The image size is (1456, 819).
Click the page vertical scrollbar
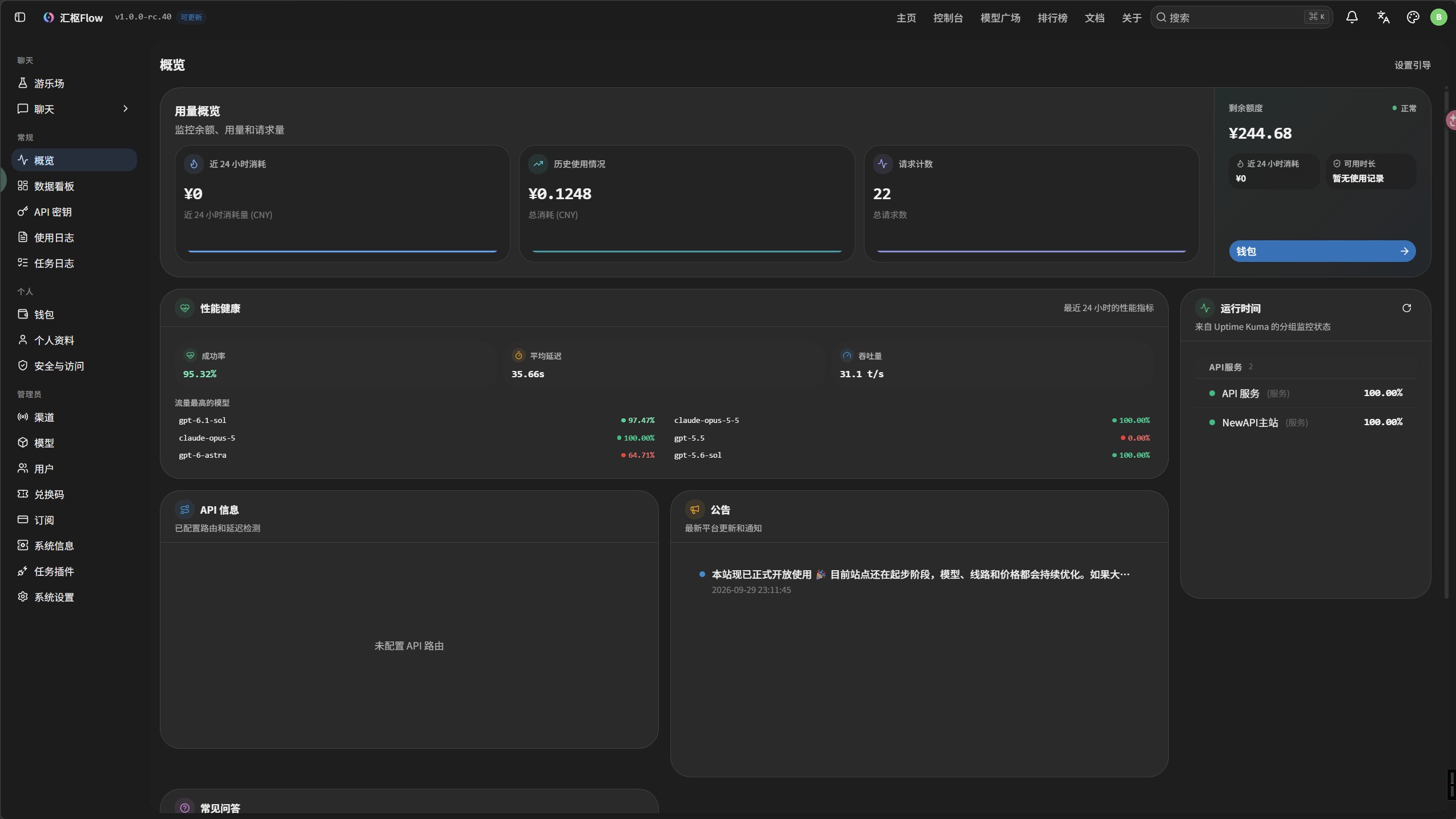(x=1446, y=342)
